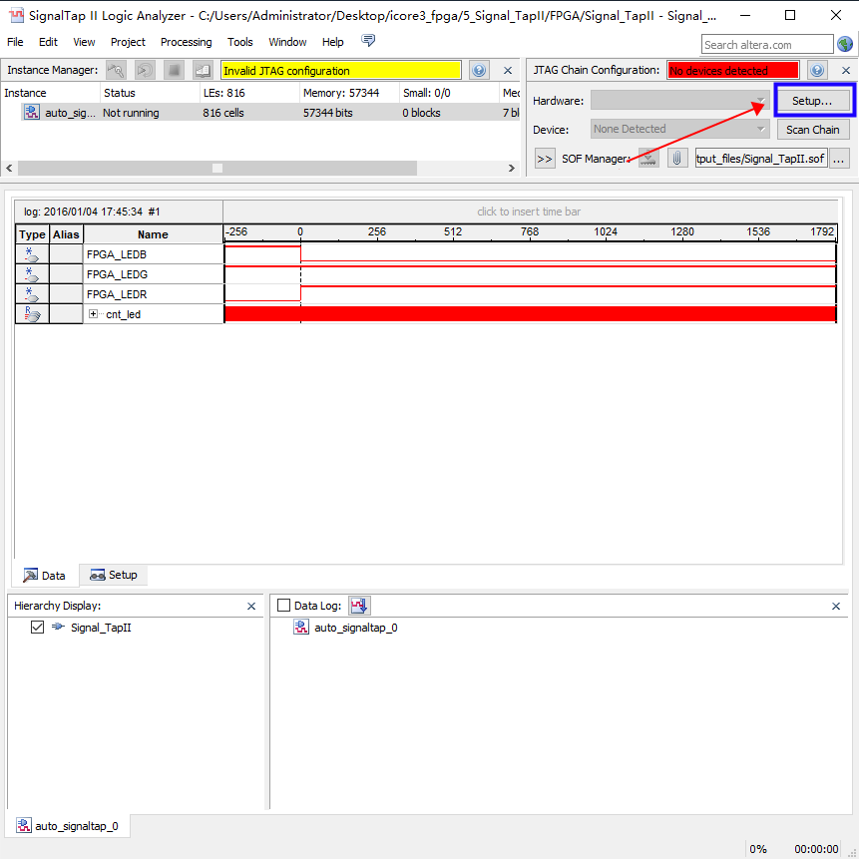
Task: Click the >> expand button beside SOF Manager
Action: coord(545,159)
